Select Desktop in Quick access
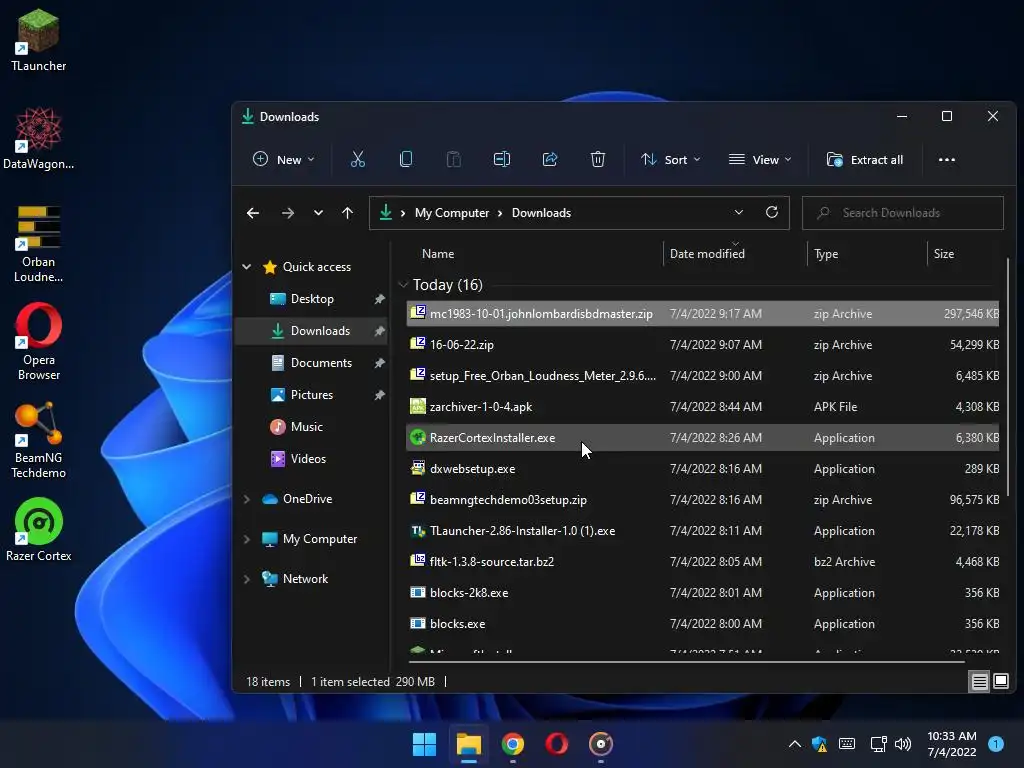The height and width of the screenshot is (768, 1024). click(x=312, y=298)
